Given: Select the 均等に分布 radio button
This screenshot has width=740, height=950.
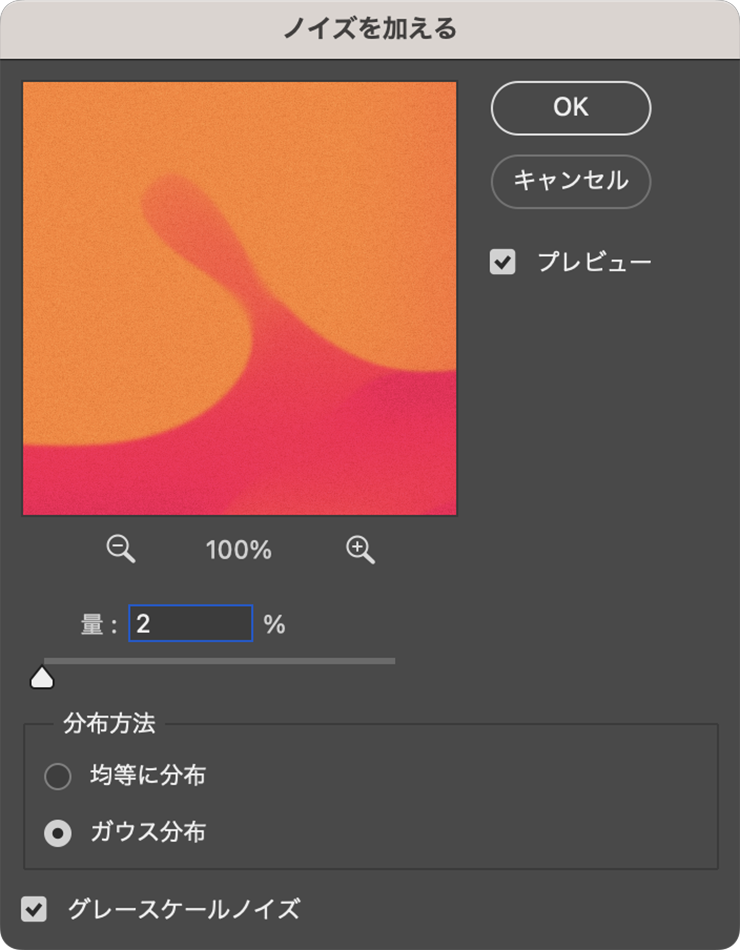Looking at the screenshot, I should coord(58,775).
